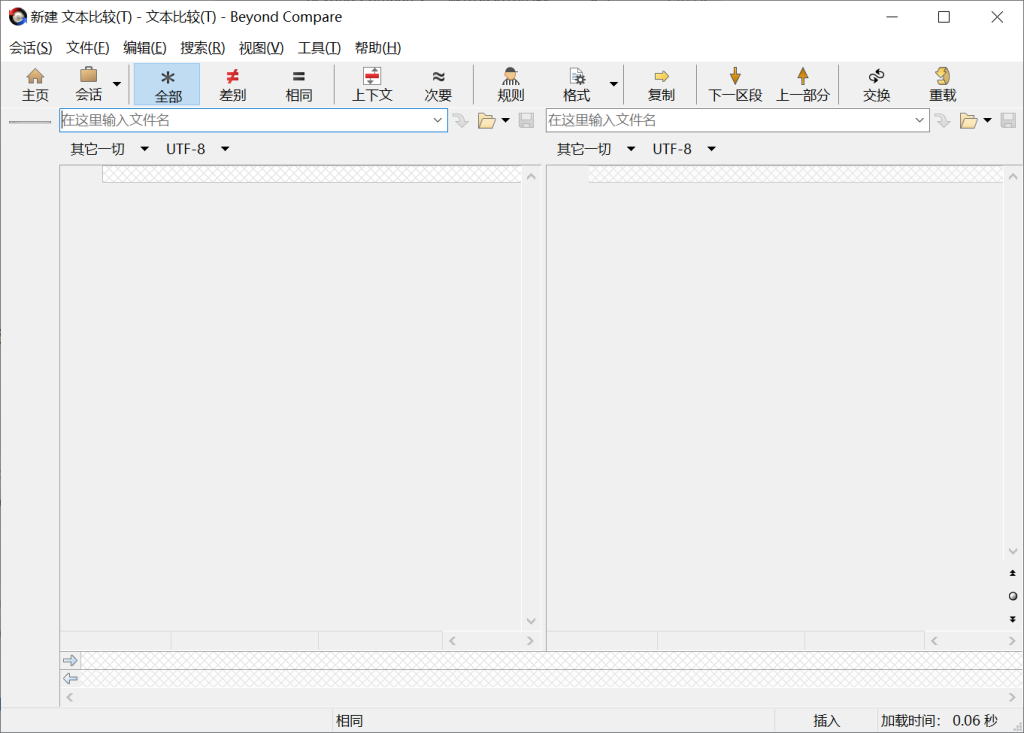Expand the left file name history dropdown

(x=438, y=120)
